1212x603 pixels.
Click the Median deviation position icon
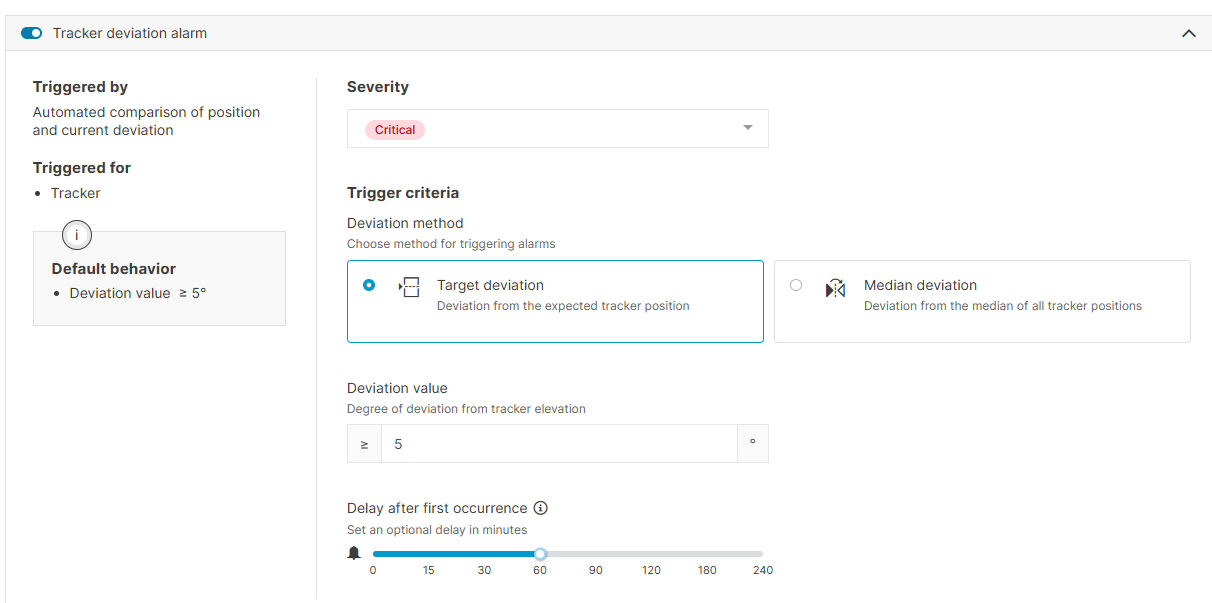836,287
